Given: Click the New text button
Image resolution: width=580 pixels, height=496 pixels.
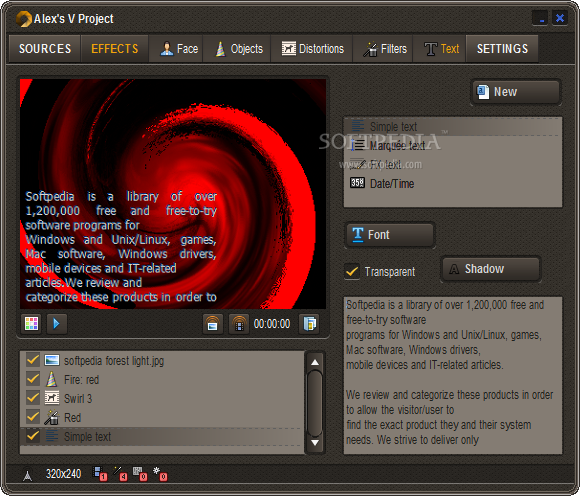Looking at the screenshot, I should [x=516, y=92].
